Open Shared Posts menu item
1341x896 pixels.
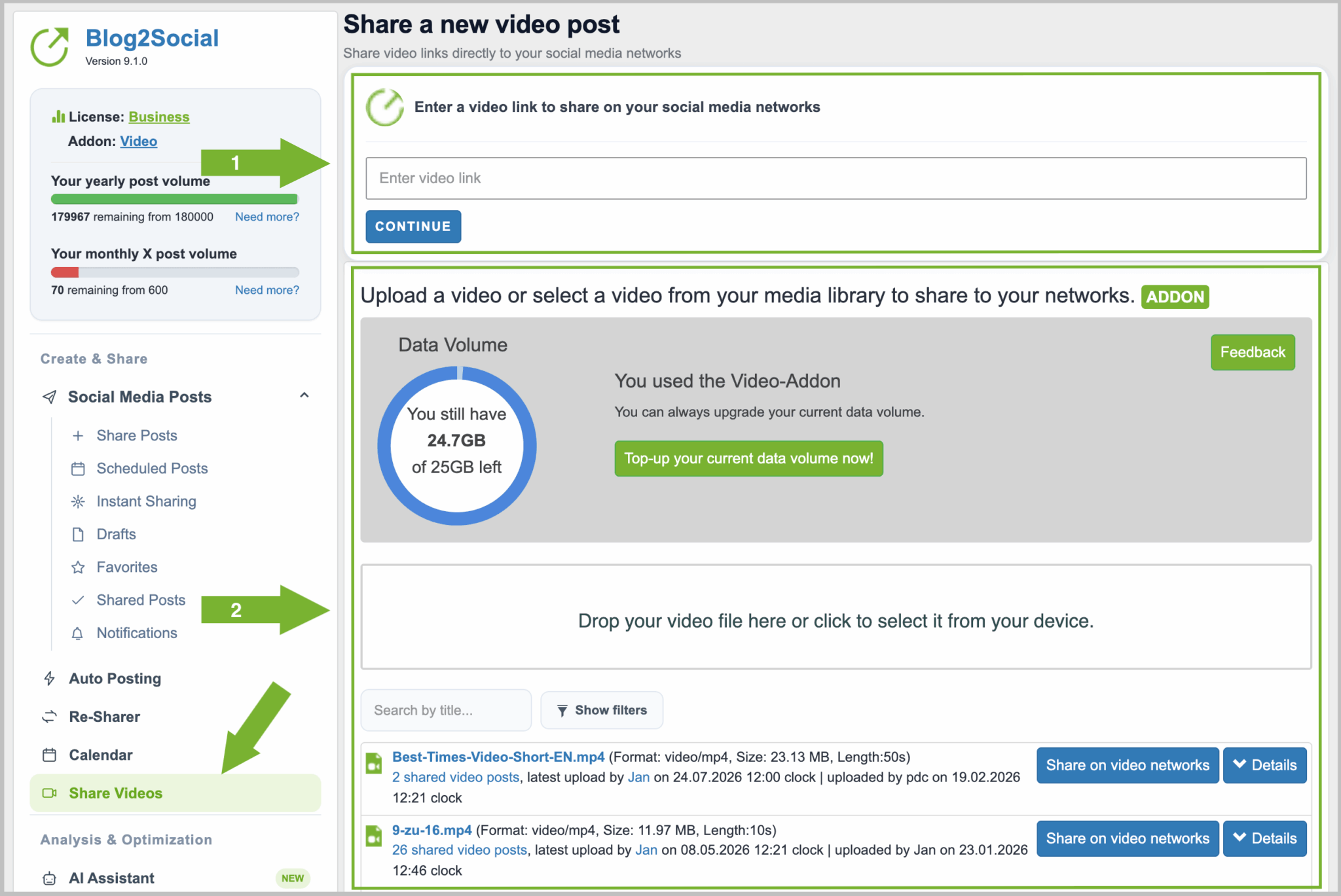[141, 600]
